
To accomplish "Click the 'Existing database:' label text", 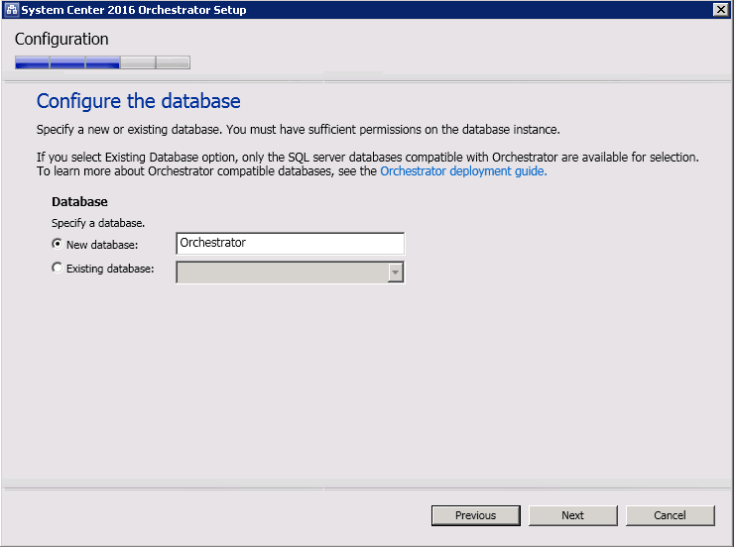I will (109, 269).
